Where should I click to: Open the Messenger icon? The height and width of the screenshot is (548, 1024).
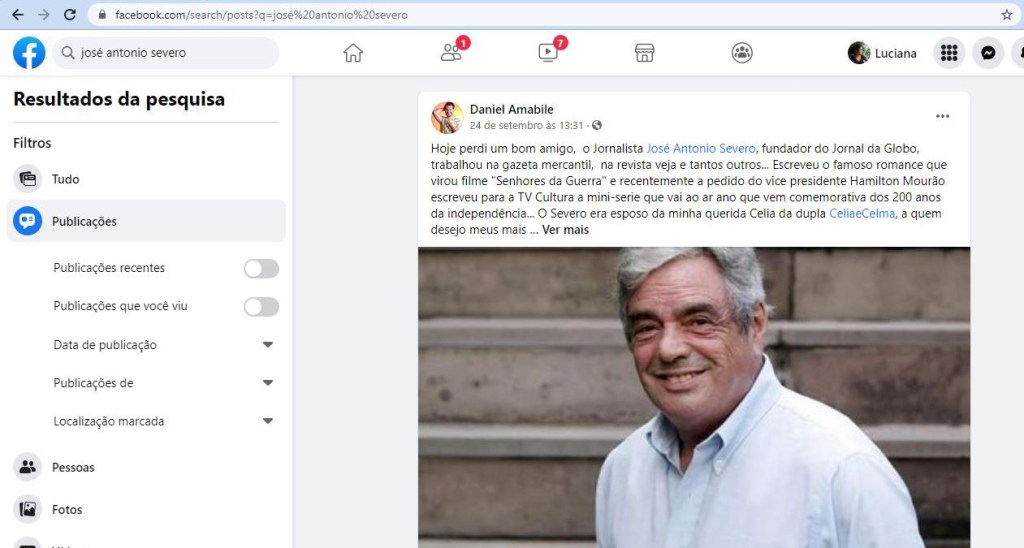988,53
